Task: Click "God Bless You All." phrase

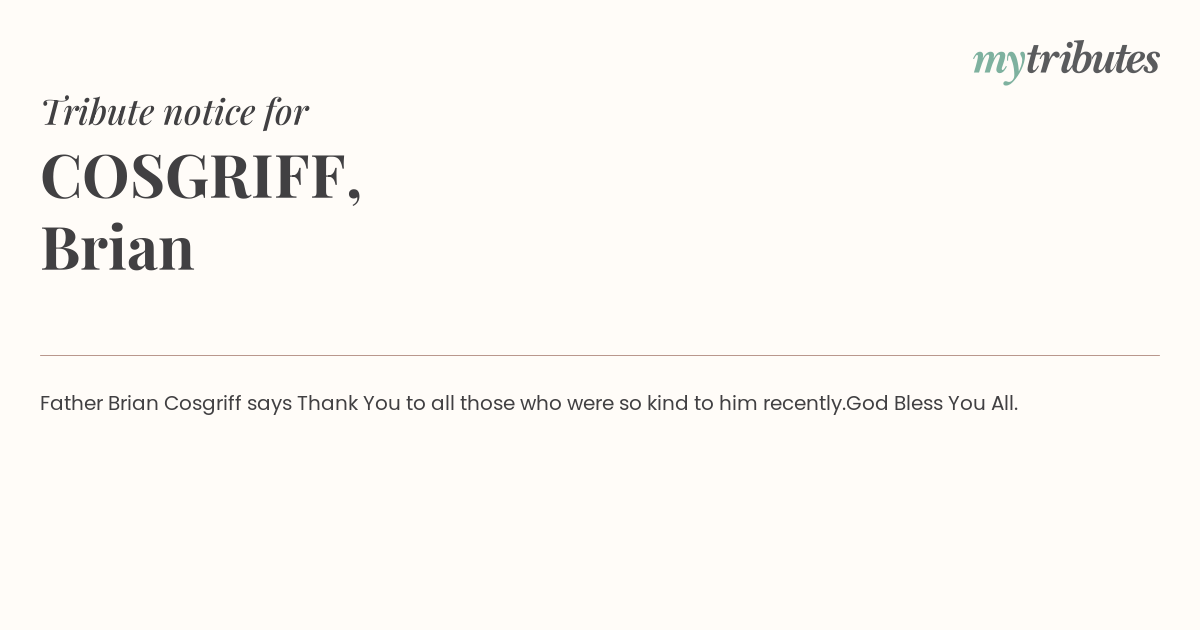Action: click(932, 403)
